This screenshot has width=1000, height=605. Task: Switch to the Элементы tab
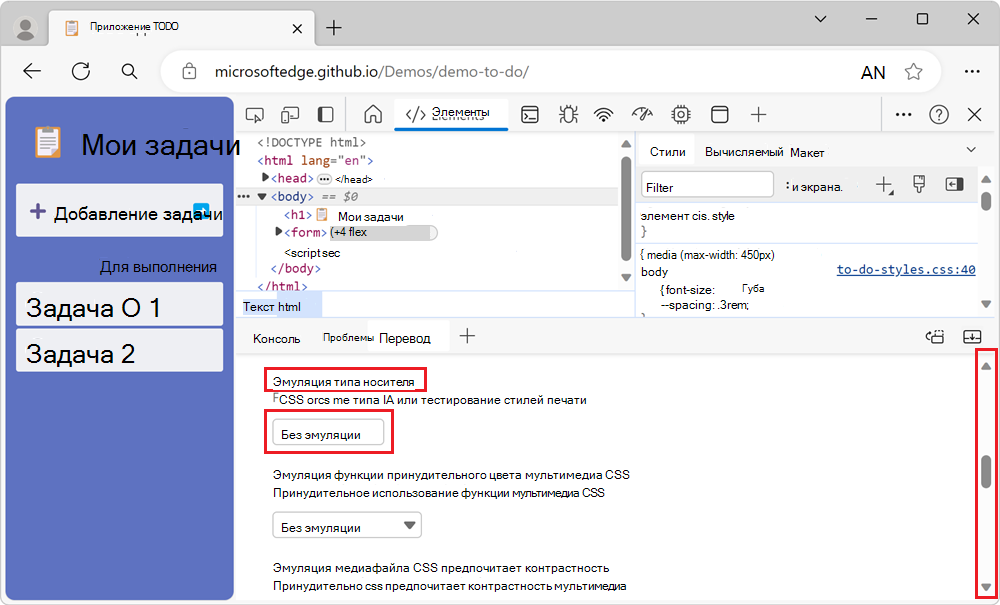click(x=451, y=114)
